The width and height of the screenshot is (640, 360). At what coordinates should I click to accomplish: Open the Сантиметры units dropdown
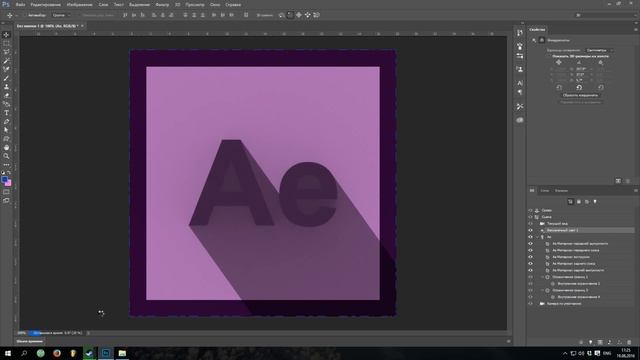599,50
